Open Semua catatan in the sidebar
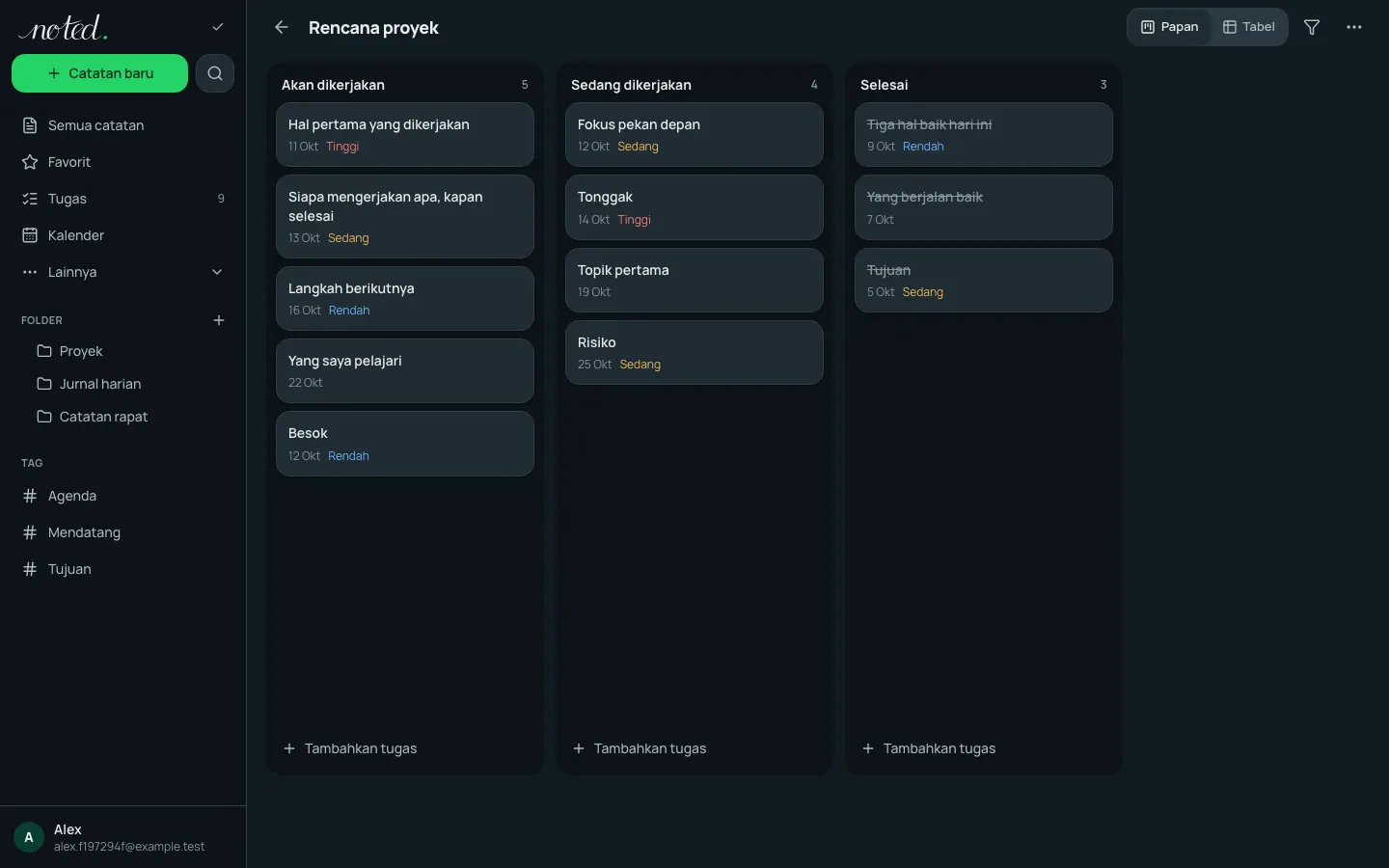 (x=123, y=125)
